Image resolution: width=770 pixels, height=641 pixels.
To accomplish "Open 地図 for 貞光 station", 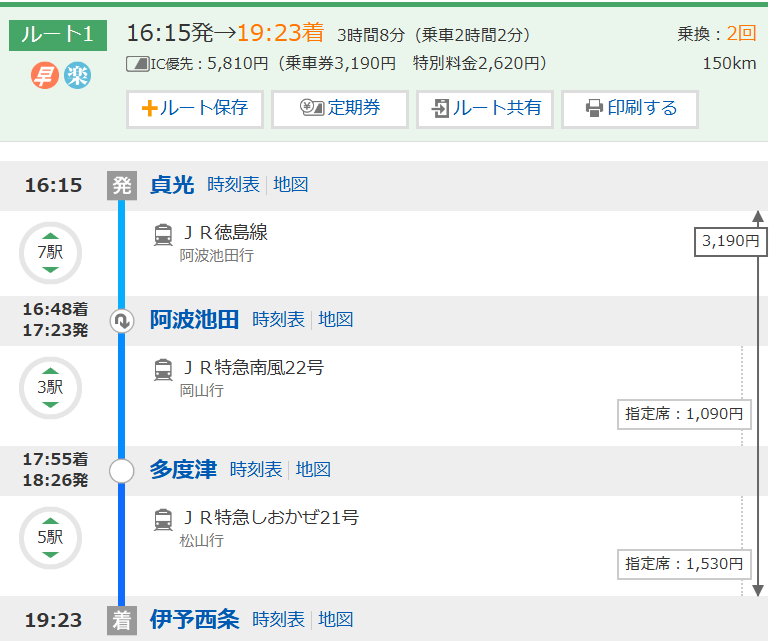I will pyautogui.click(x=291, y=185).
